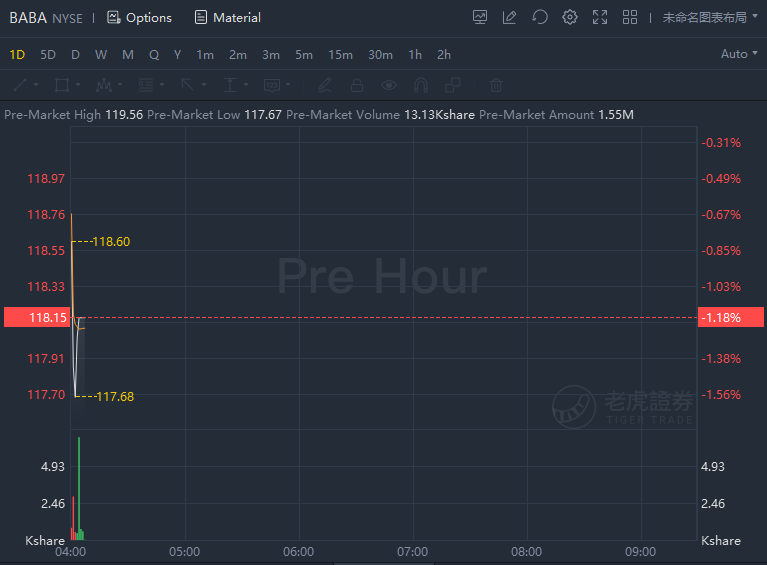The width and height of the screenshot is (767, 565).
Task: Open the chart grid layout icon
Action: click(x=630, y=18)
